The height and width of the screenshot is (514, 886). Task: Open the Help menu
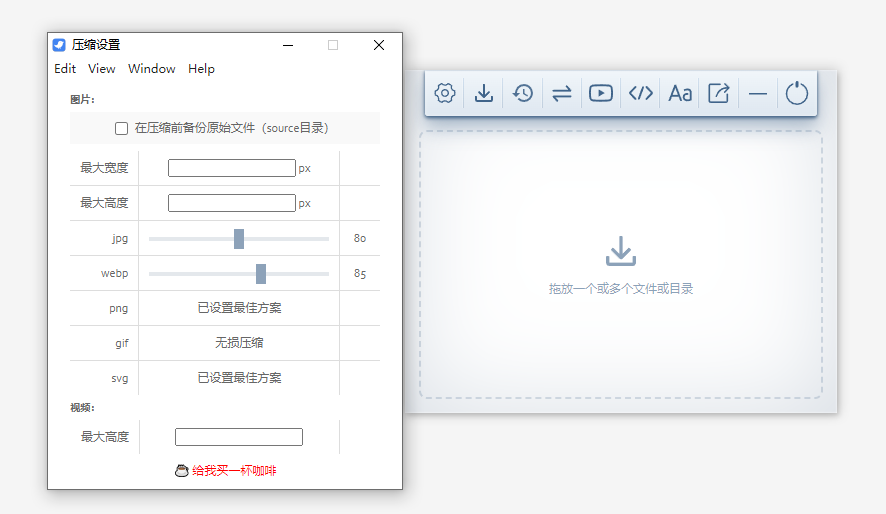point(201,69)
